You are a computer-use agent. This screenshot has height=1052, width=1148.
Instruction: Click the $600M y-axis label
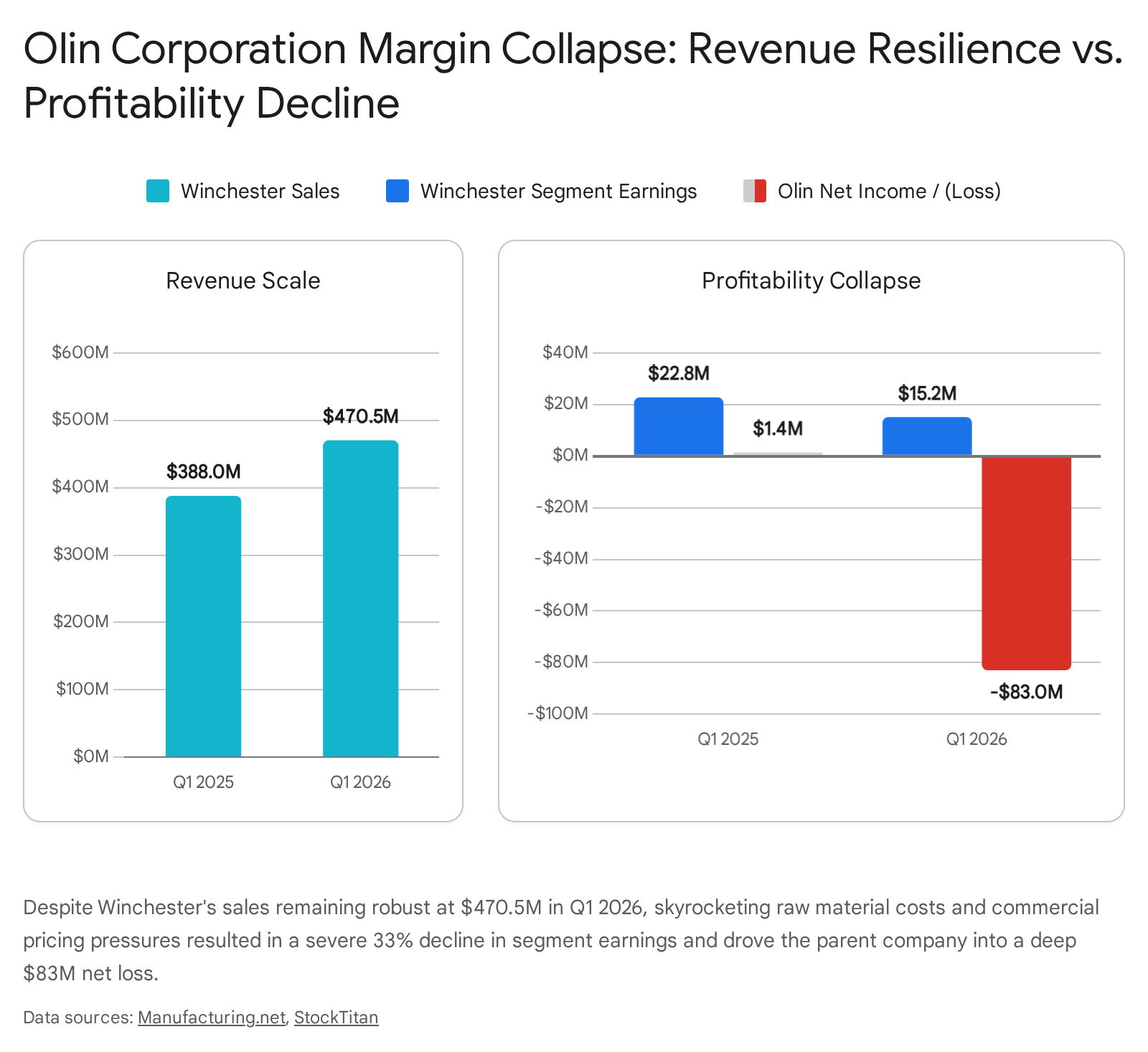[80, 352]
